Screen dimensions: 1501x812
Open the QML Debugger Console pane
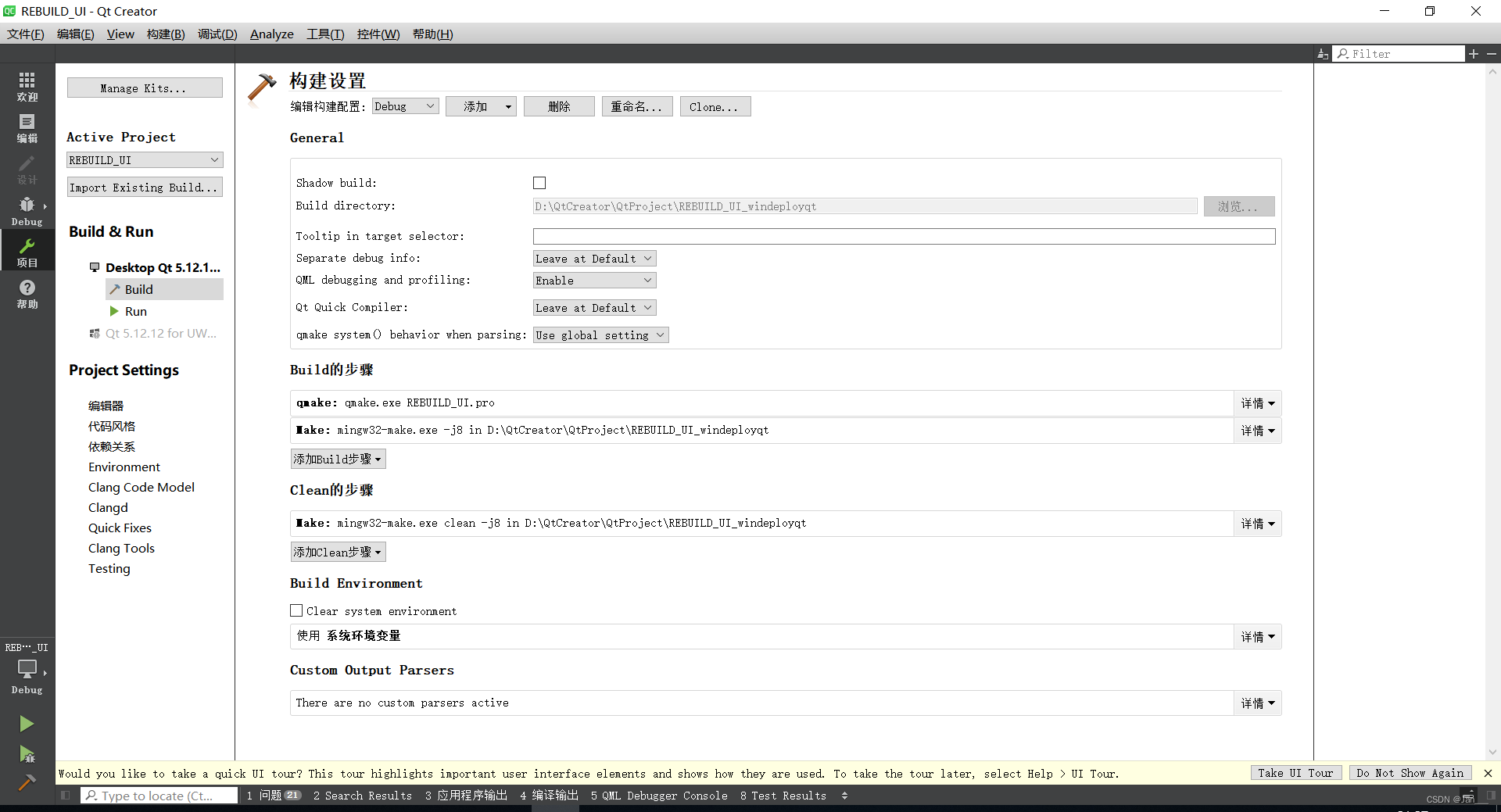[x=659, y=796]
